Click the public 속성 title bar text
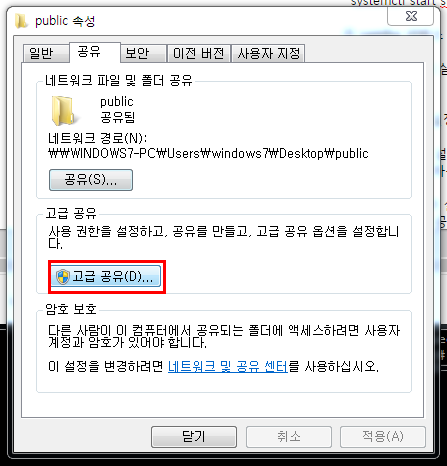 coord(65,21)
